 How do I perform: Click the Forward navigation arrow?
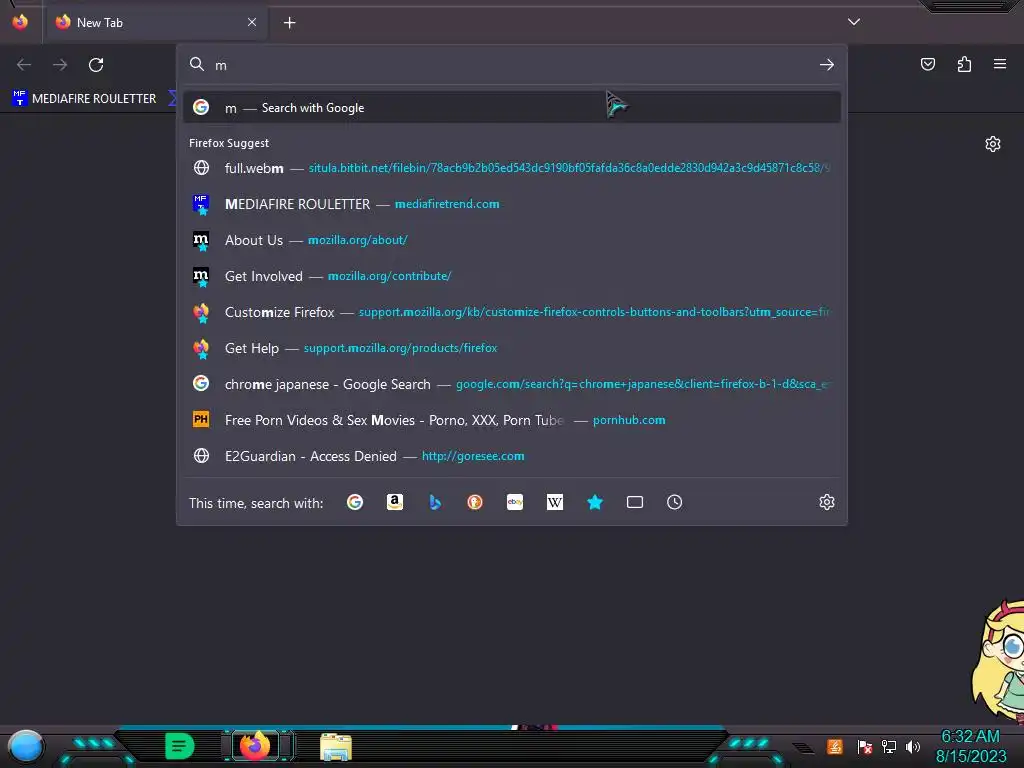60,65
